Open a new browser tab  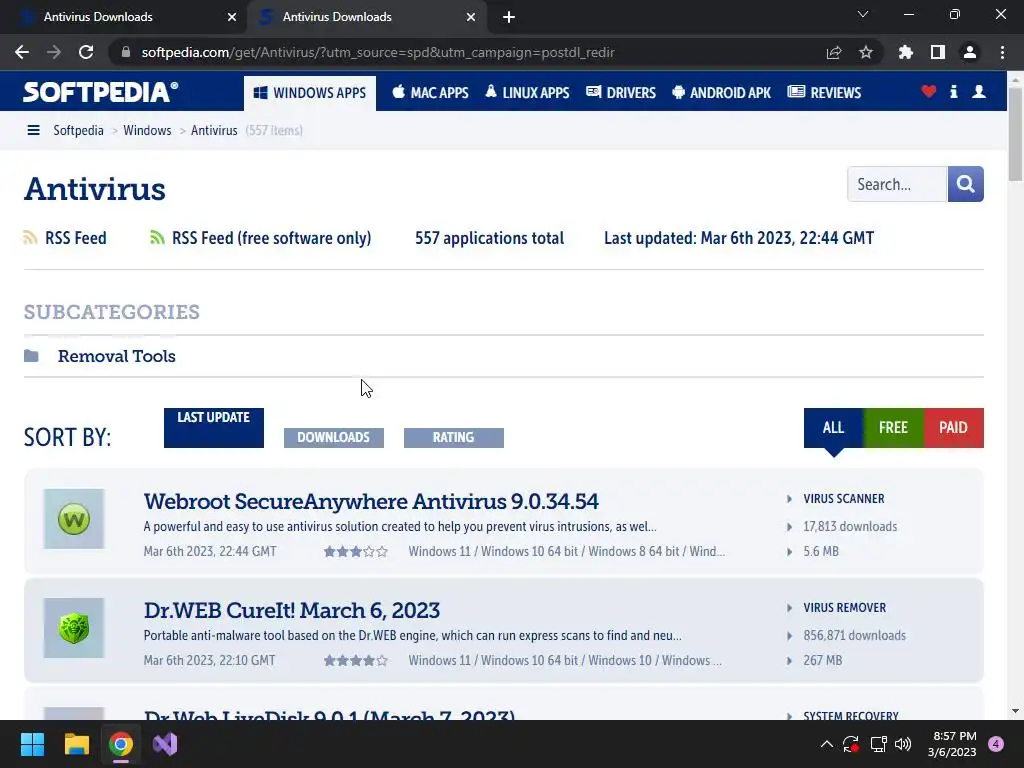point(509,17)
